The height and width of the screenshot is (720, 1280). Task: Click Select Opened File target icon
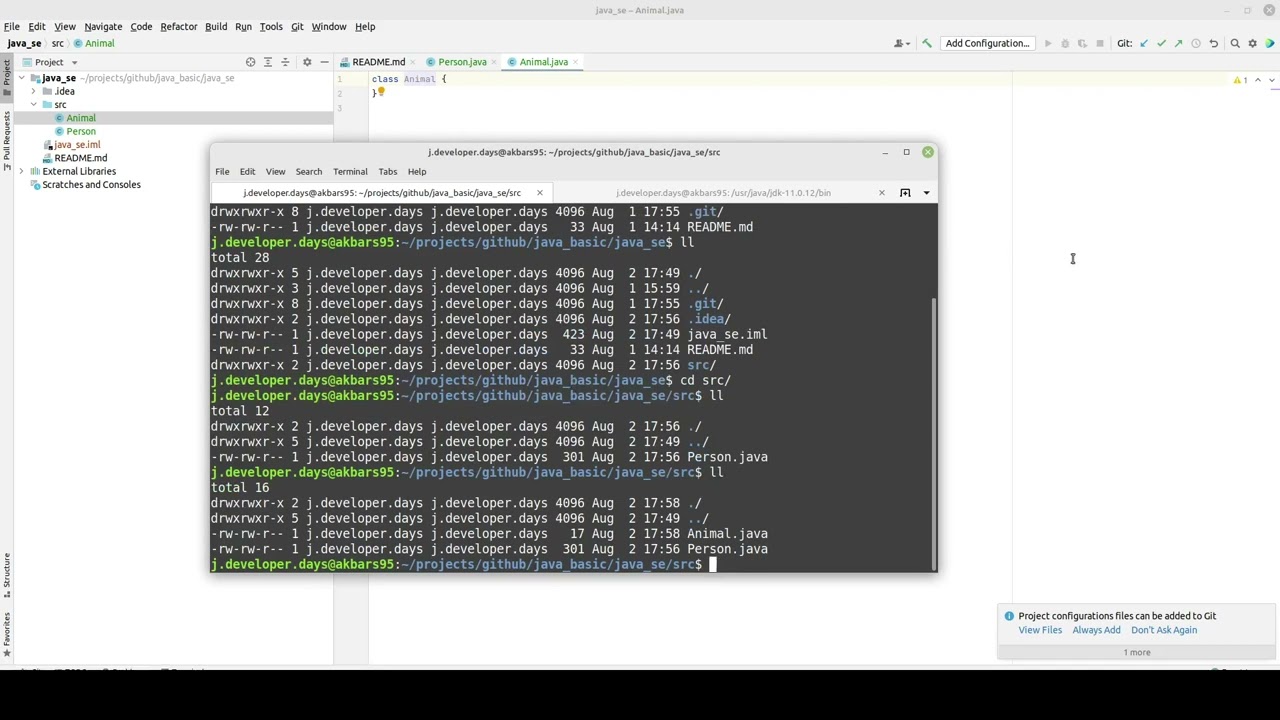[x=251, y=62]
